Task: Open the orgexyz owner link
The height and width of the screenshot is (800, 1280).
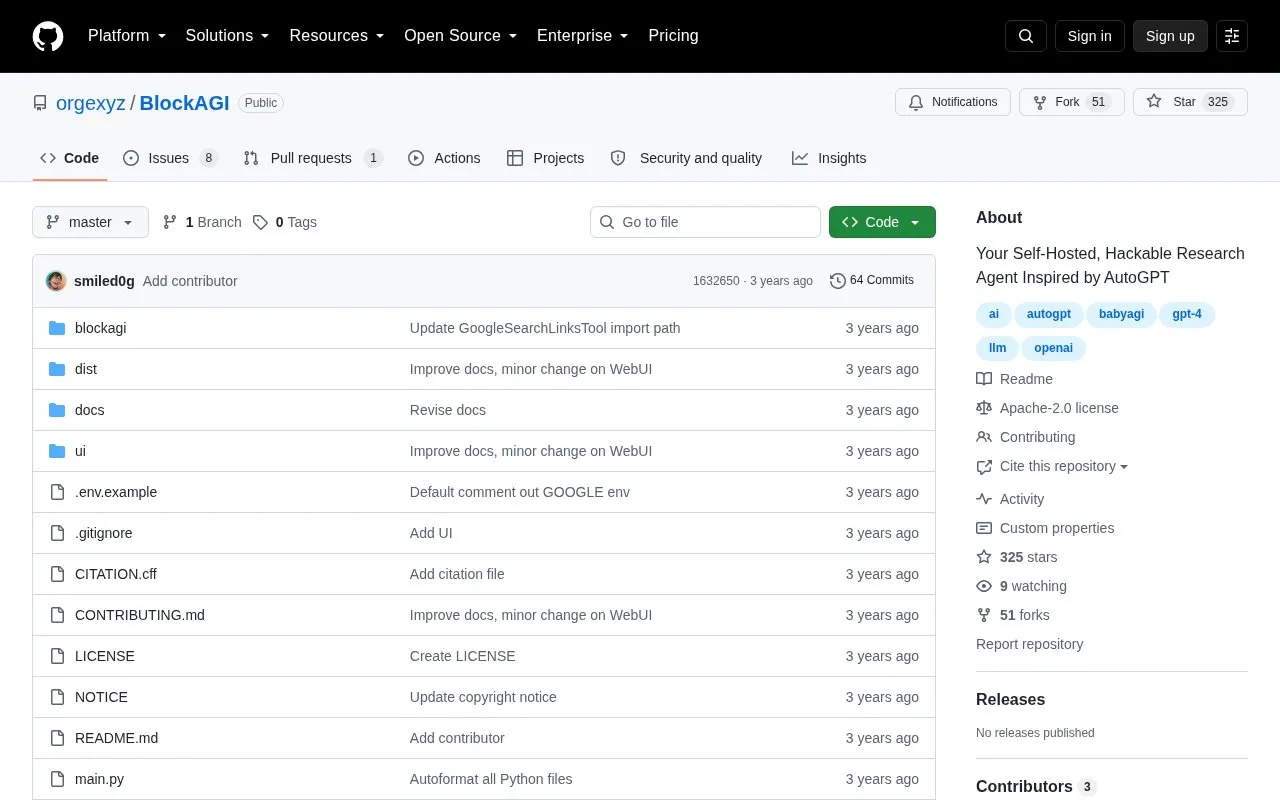Action: (91, 103)
